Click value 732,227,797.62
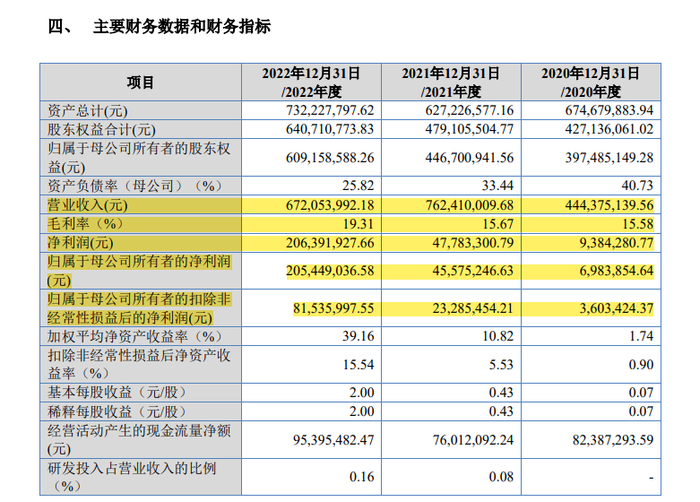Screen dimensions: 700x502 click(330, 110)
